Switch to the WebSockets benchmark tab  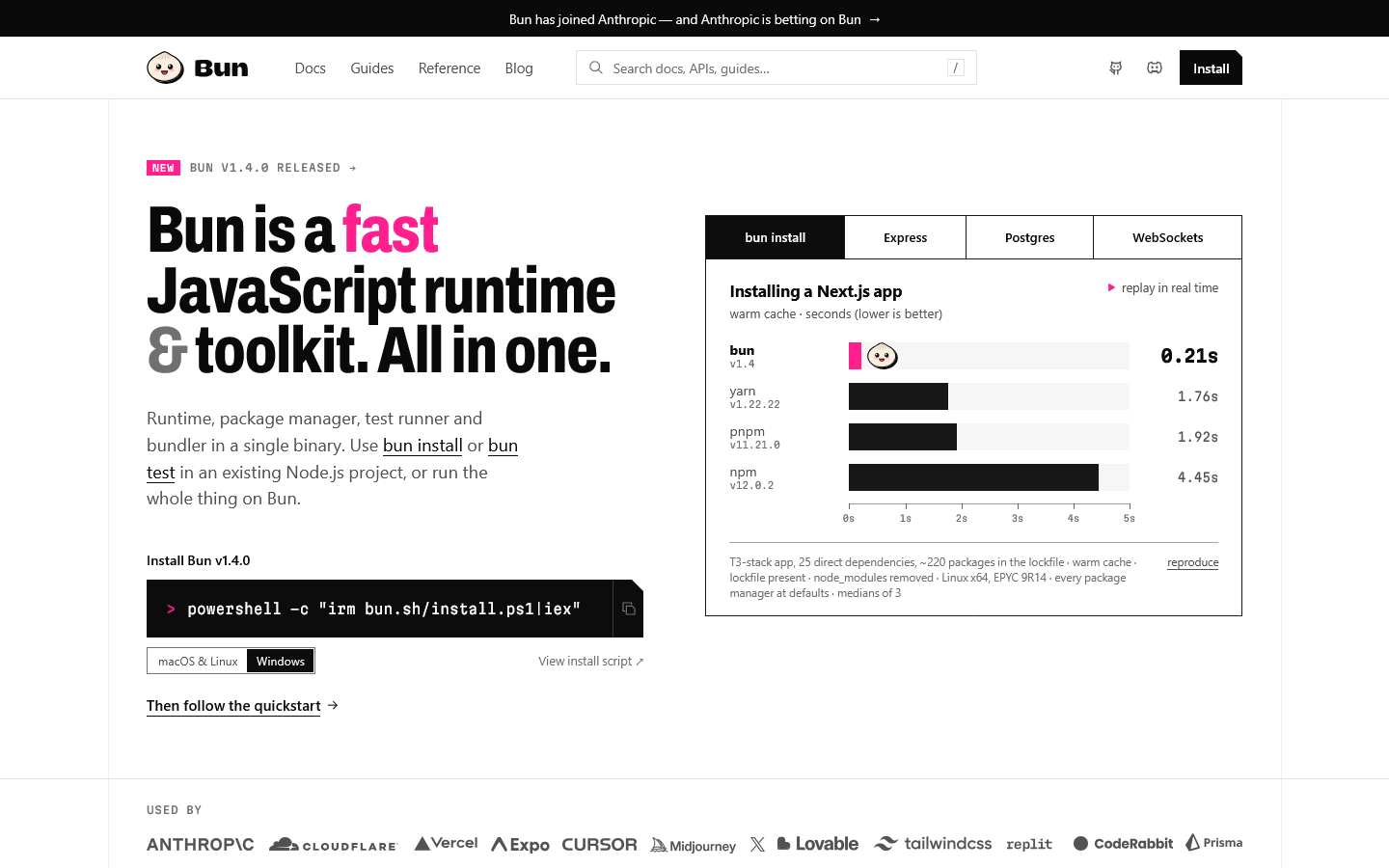[1167, 237]
